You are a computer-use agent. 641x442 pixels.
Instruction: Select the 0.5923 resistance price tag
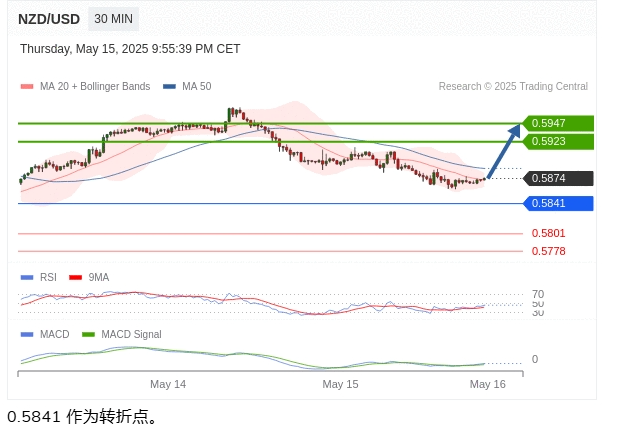[558, 141]
